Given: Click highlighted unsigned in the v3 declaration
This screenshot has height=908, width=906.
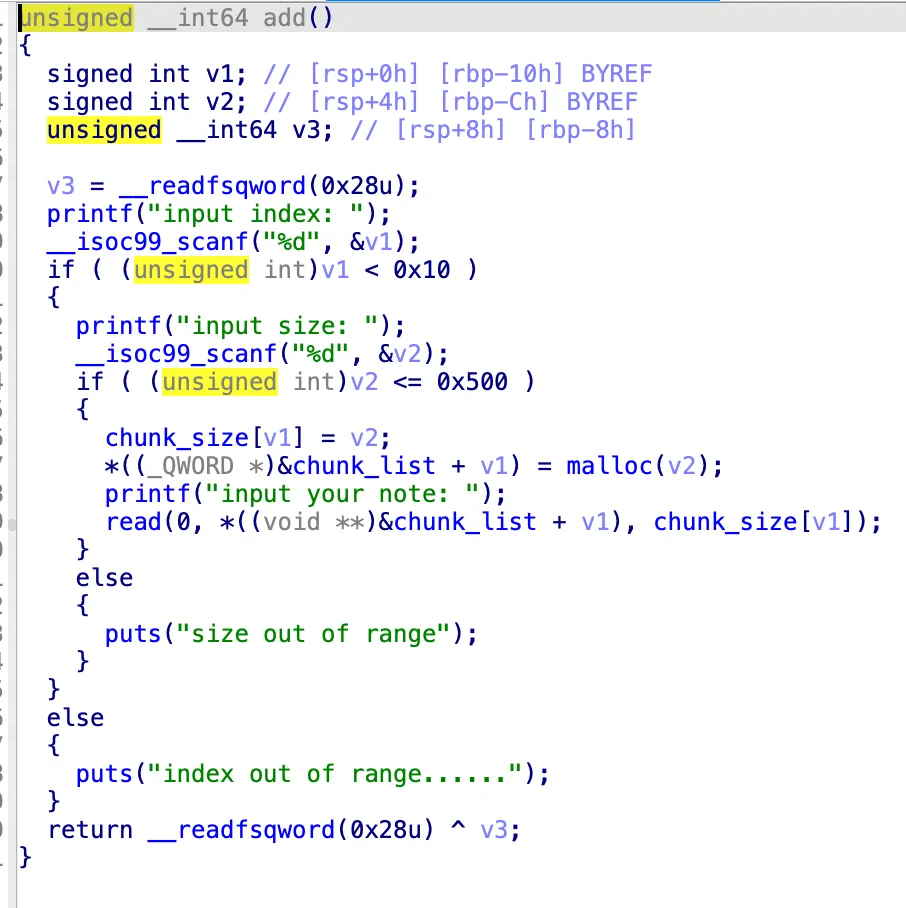Looking at the screenshot, I should (104, 130).
